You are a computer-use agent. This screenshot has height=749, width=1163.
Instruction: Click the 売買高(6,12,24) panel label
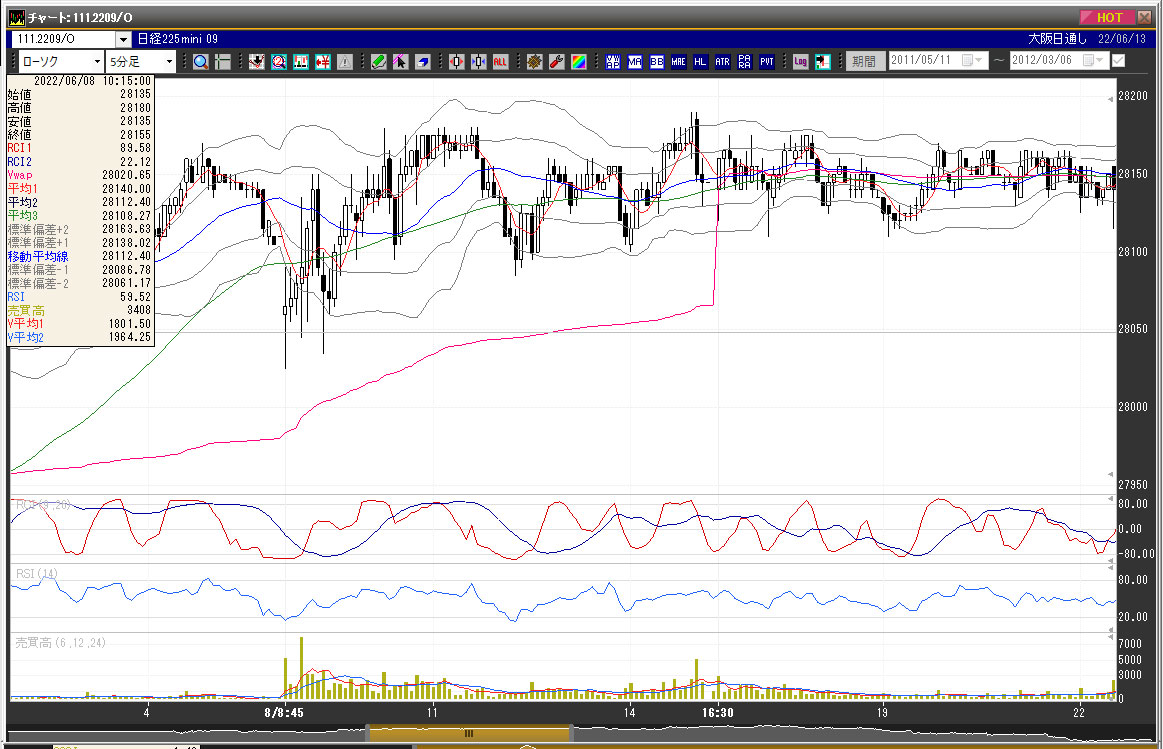[60, 642]
